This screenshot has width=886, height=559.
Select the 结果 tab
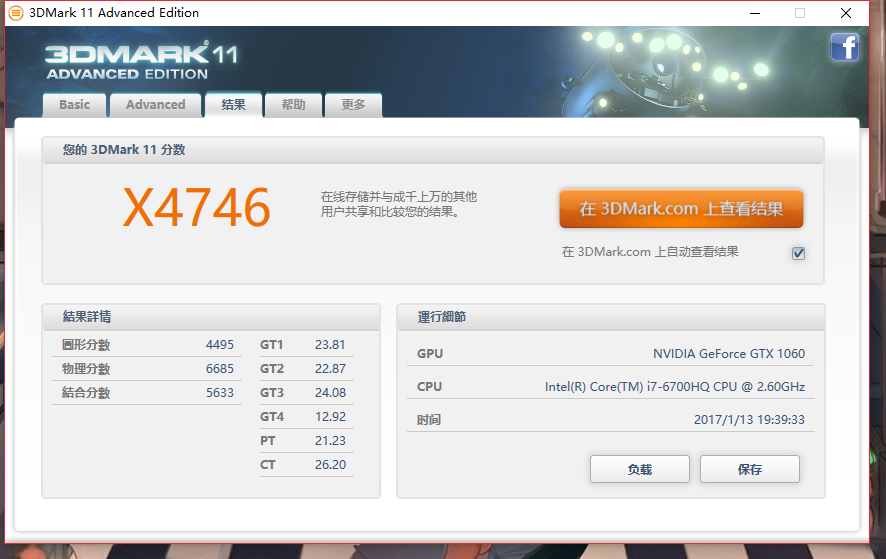(x=233, y=105)
